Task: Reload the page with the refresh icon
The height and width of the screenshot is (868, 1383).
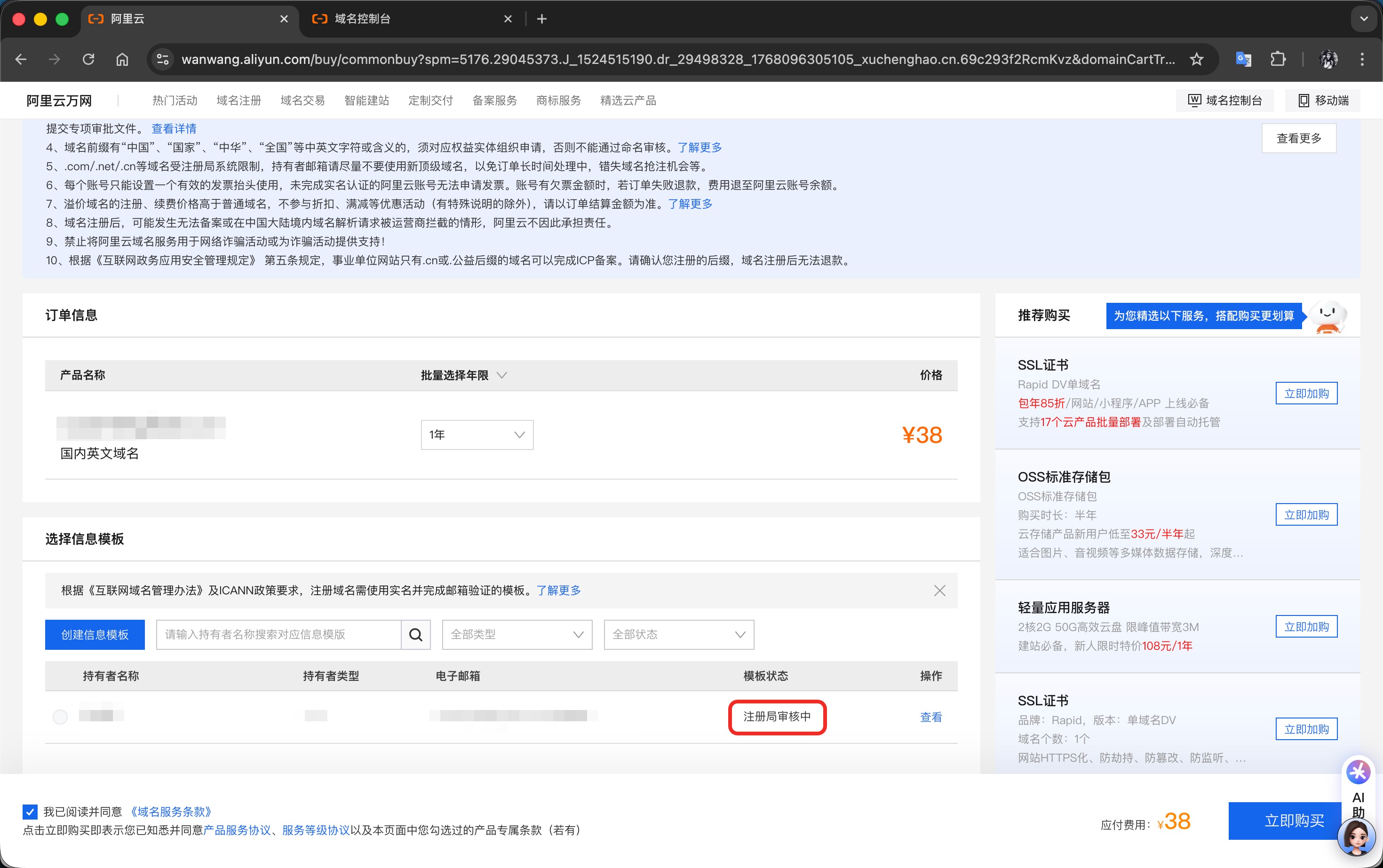Action: tap(88, 59)
